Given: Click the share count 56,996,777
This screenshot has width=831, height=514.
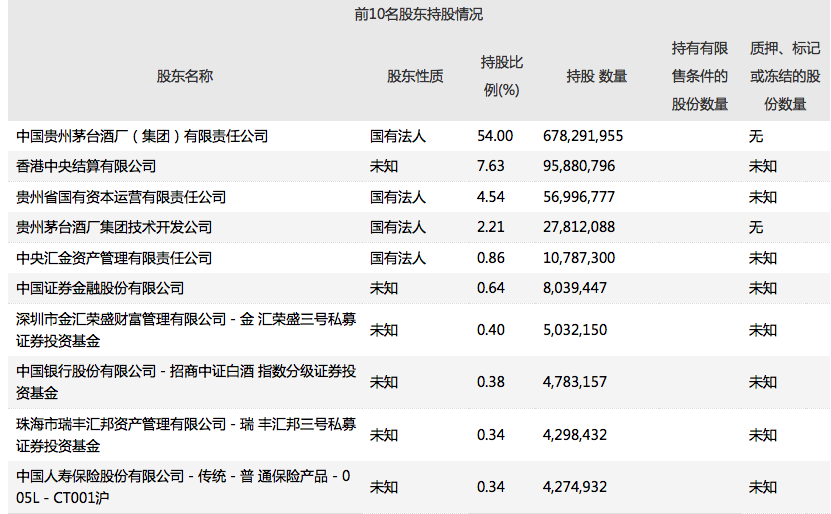Looking at the screenshot, I should (x=579, y=197).
